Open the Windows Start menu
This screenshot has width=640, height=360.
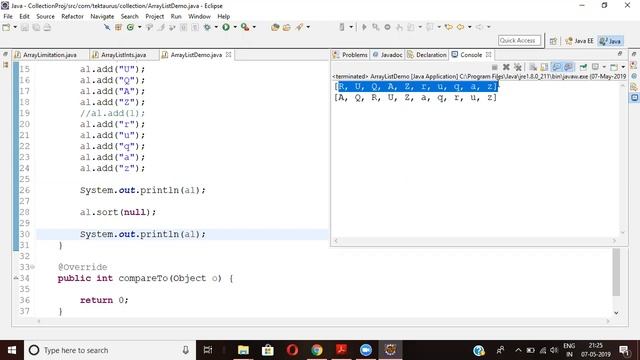coord(12,350)
